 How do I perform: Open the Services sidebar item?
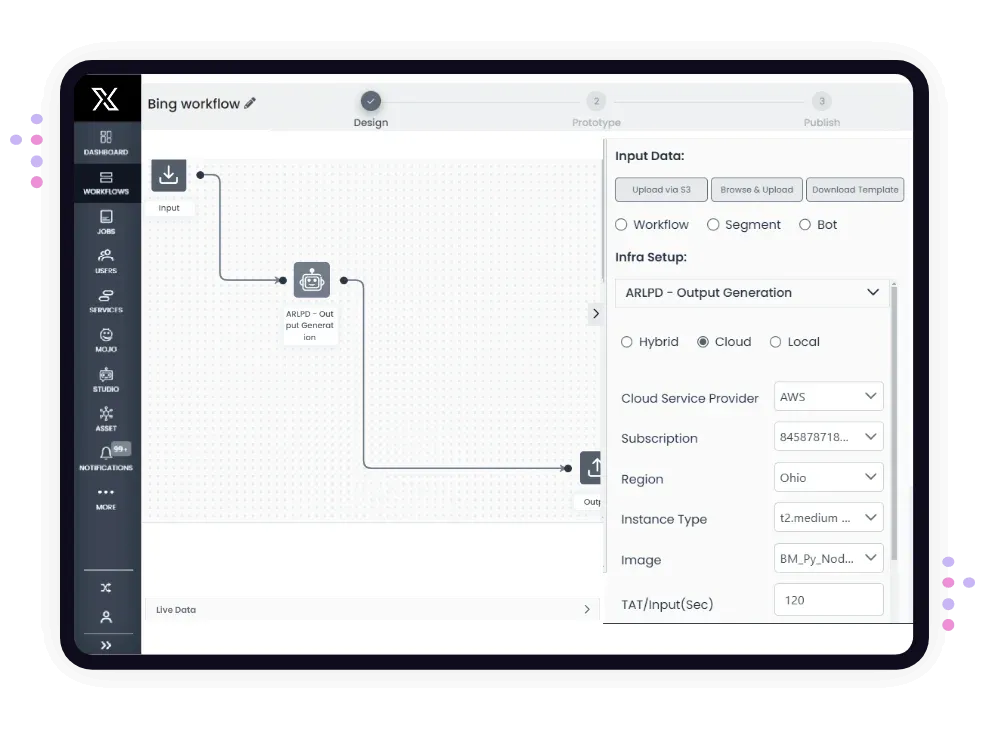[x=106, y=301]
